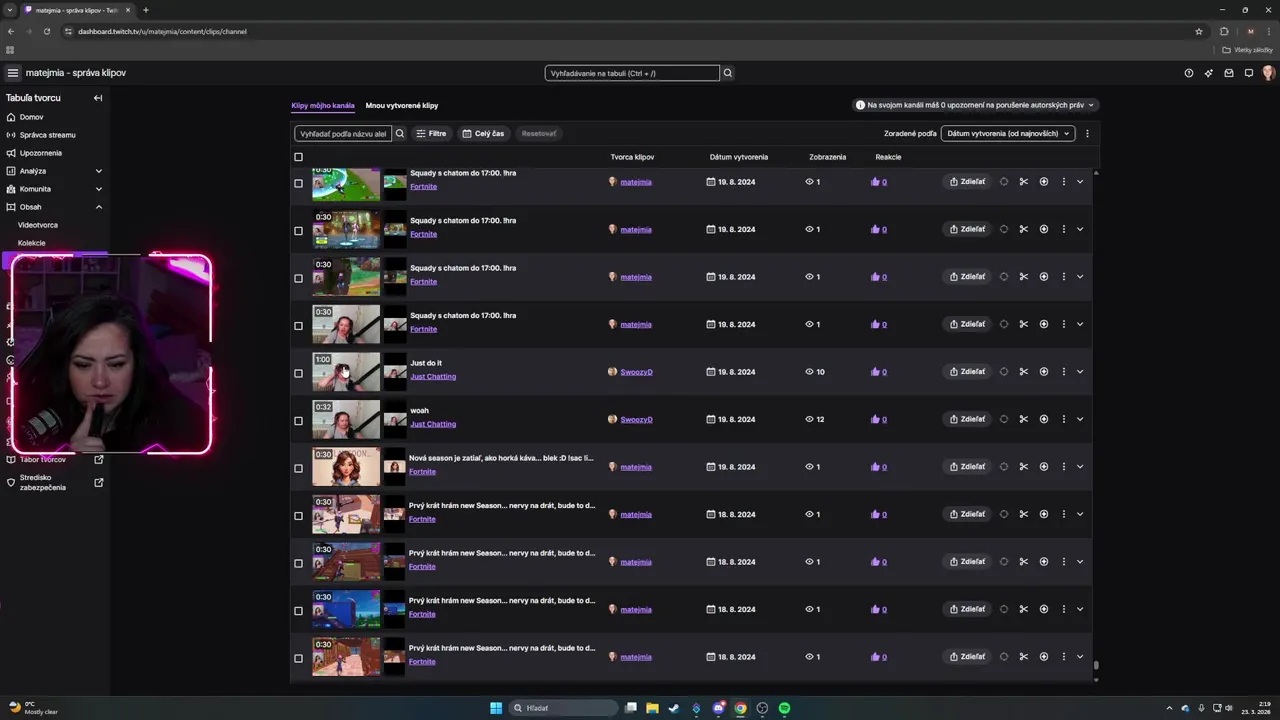Open more options for 'Just do it' clip
The width and height of the screenshot is (1280, 720).
click(x=1064, y=372)
